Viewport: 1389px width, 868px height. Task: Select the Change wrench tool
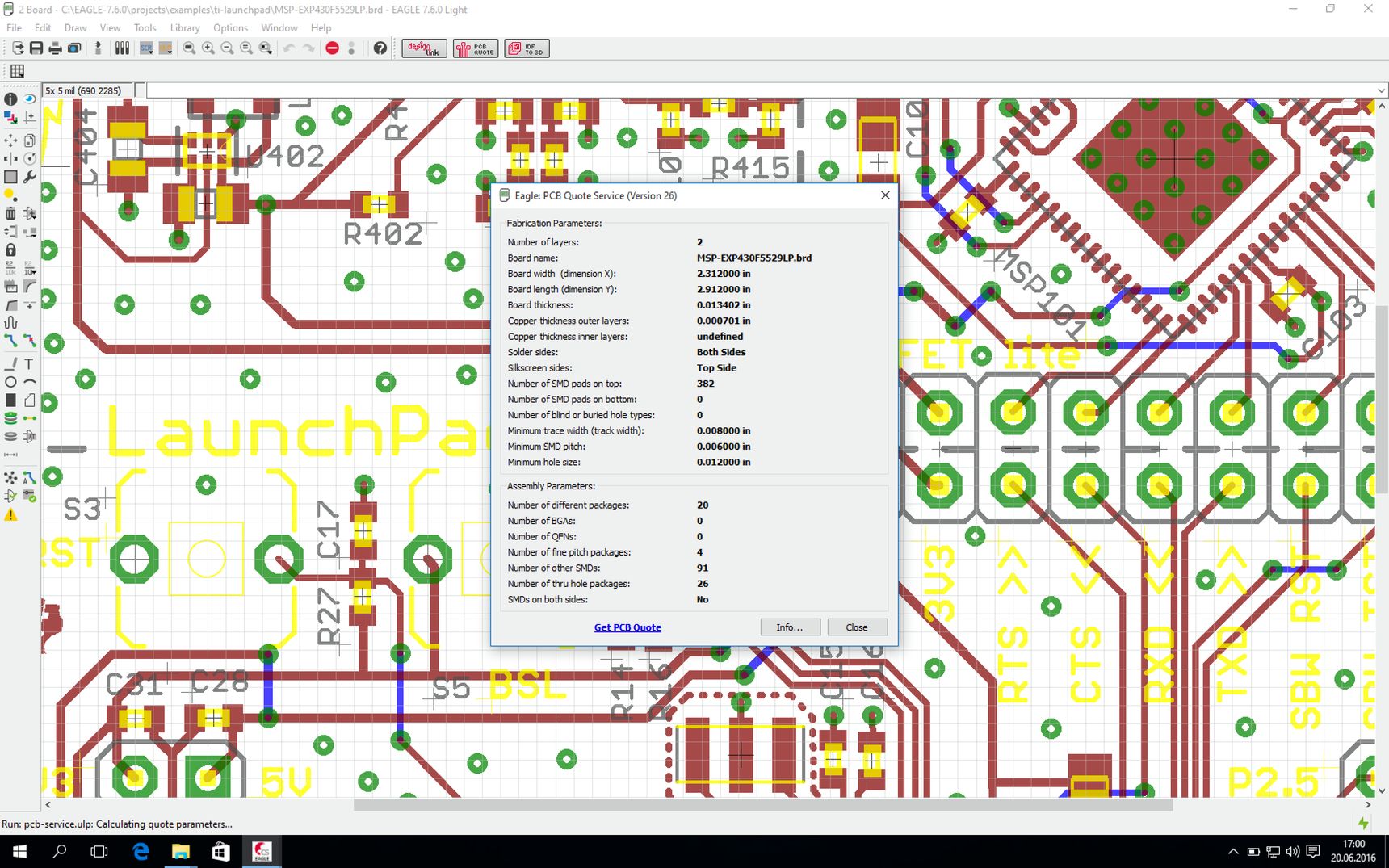(30, 177)
